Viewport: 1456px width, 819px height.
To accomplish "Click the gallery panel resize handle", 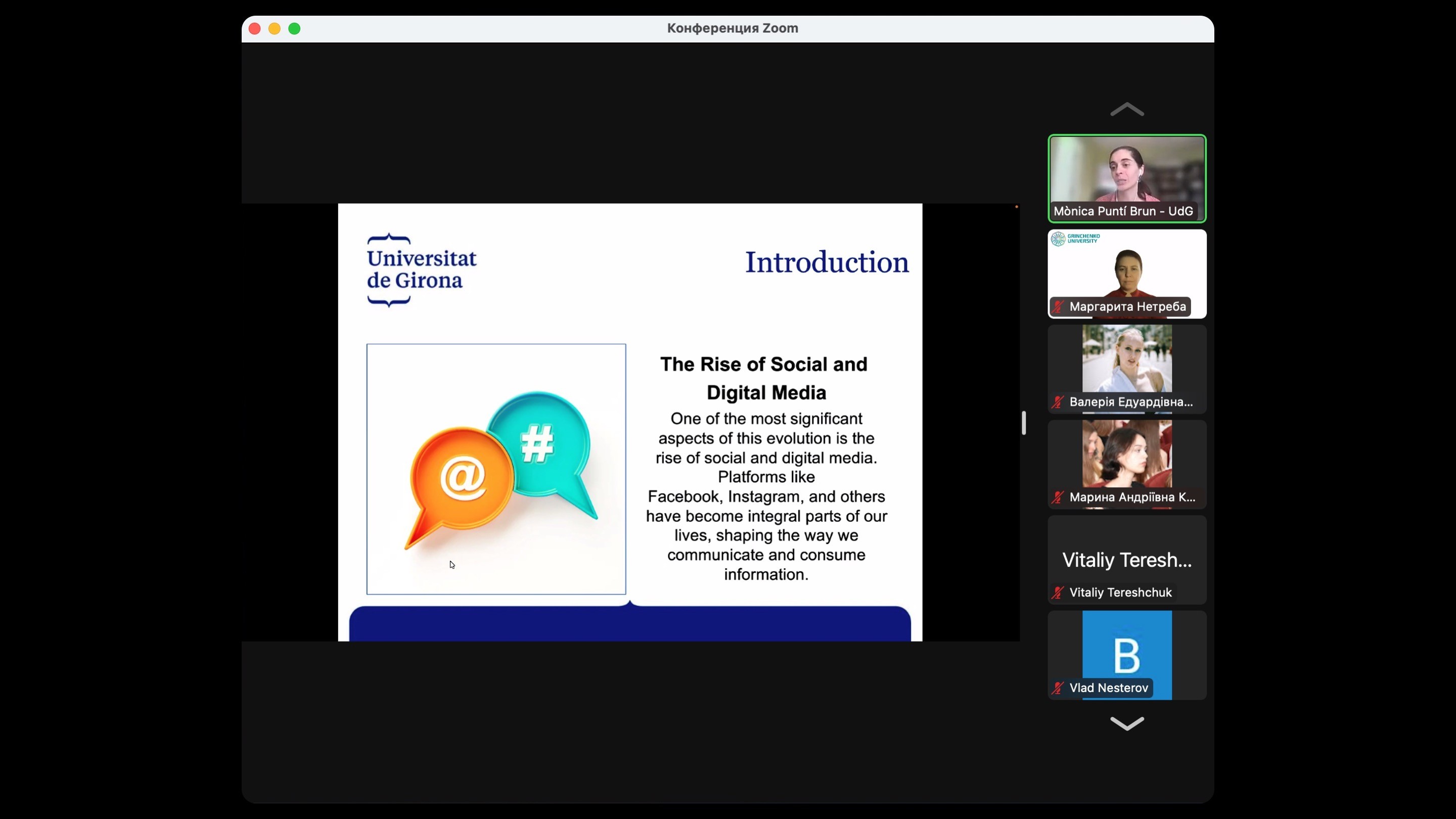I will [x=1024, y=423].
